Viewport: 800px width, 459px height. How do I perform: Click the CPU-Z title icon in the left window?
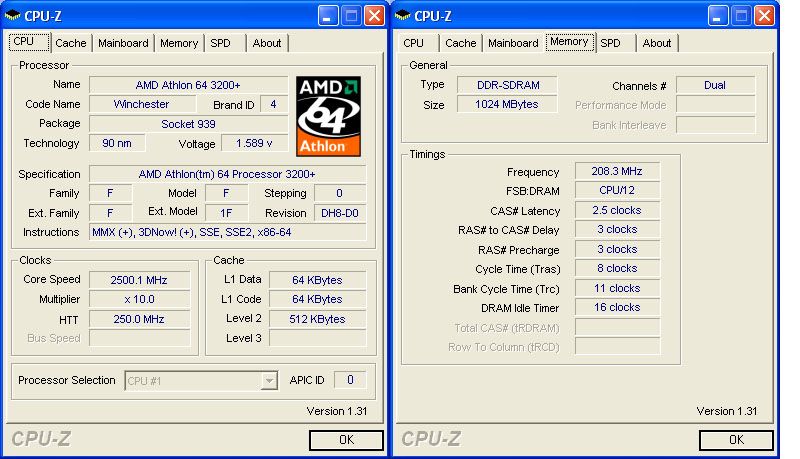(12, 15)
